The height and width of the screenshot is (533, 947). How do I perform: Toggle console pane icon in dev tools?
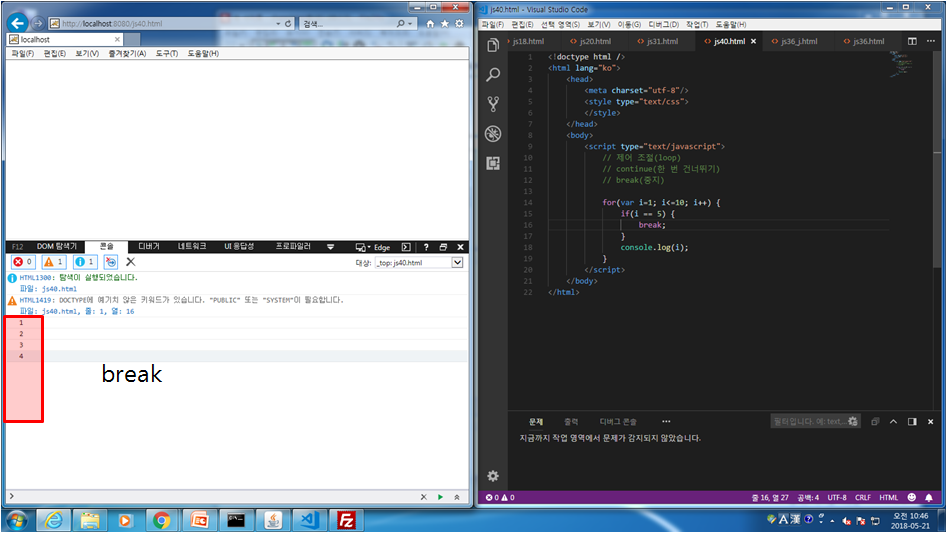point(406,247)
